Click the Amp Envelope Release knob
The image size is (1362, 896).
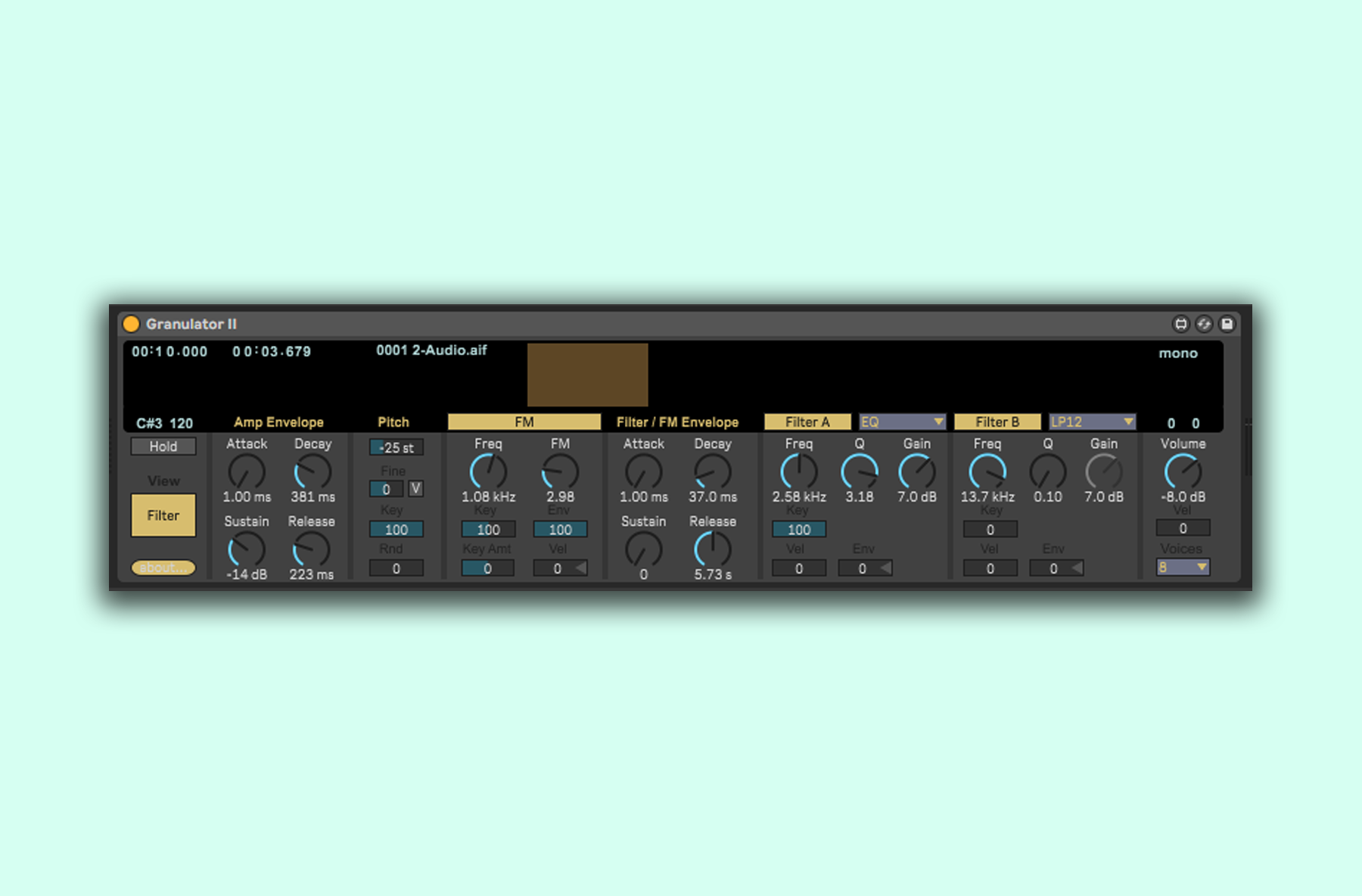pos(311,549)
